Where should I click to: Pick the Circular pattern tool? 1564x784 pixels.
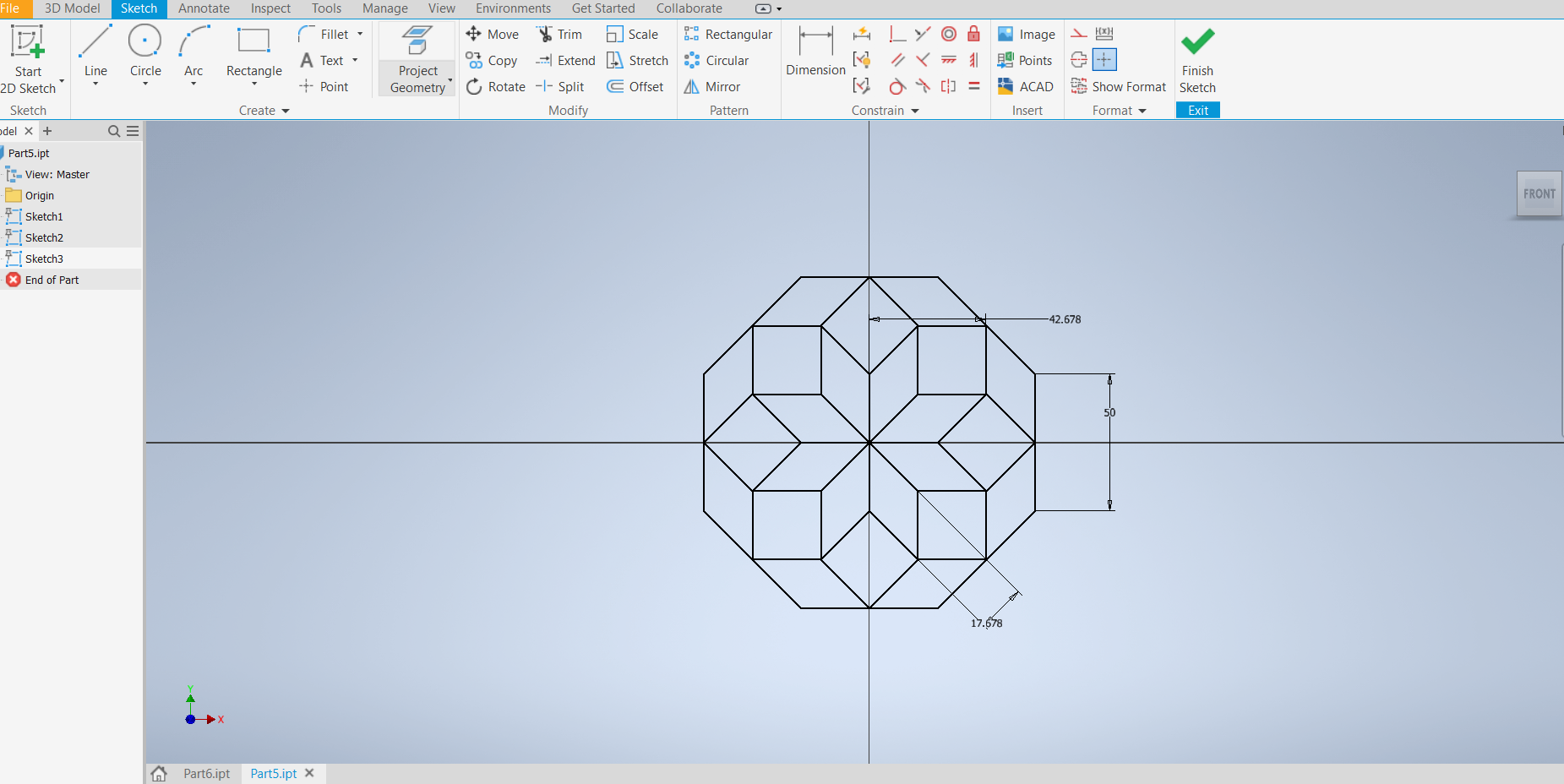coord(717,61)
